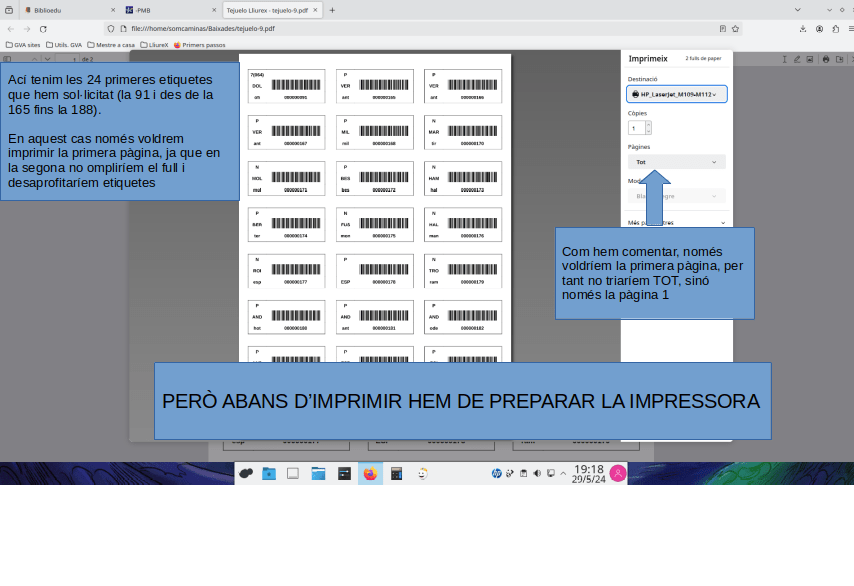This screenshot has width=854, height=586.
Task: Go forward to next page
Action: pos(27,29)
